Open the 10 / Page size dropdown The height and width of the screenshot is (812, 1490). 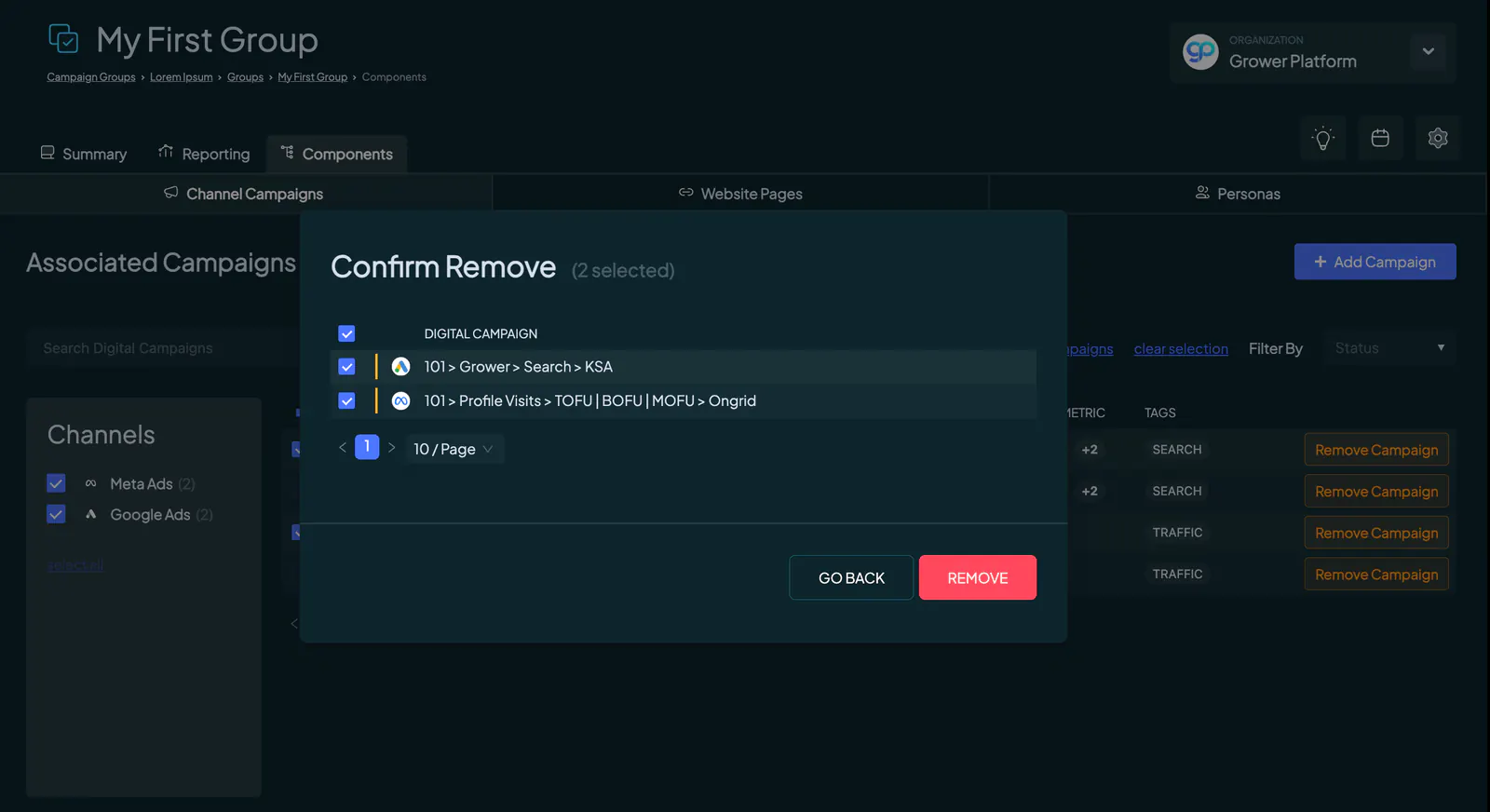[454, 449]
